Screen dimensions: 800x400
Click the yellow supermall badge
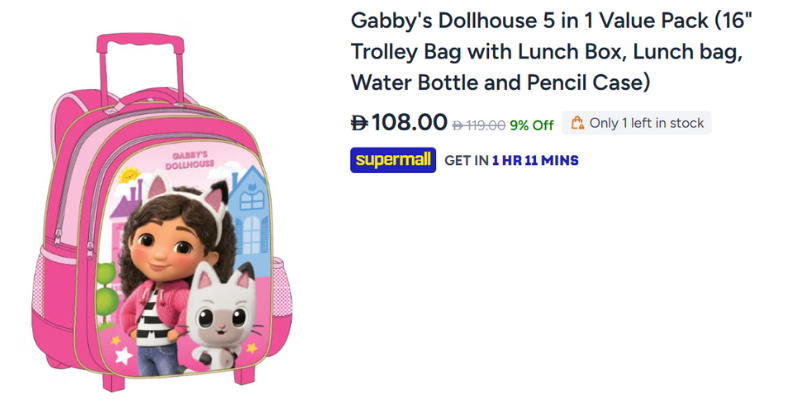(x=393, y=160)
